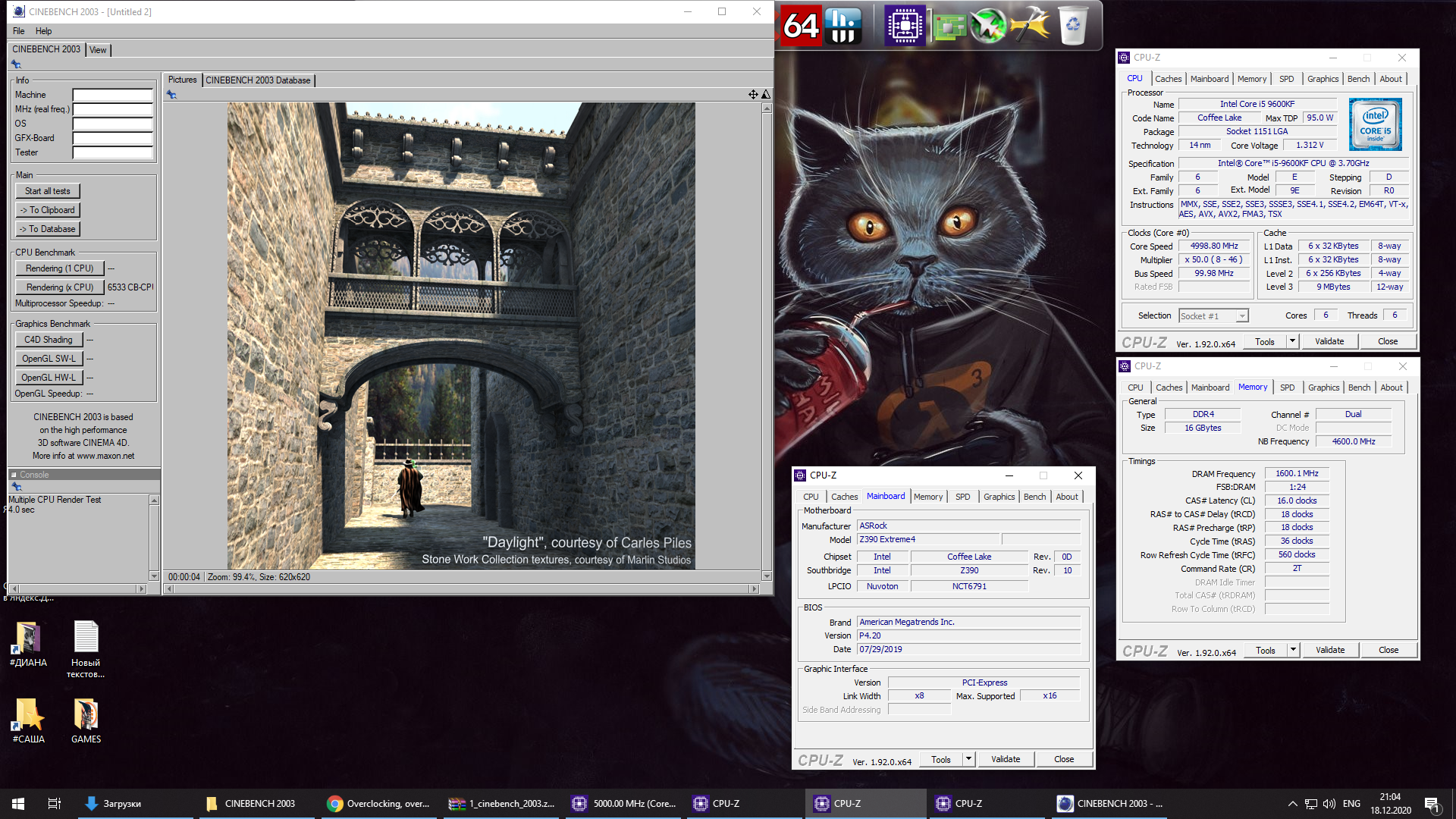The width and height of the screenshot is (1456, 819).
Task: Run the OpenGL HW-L test
Action: [x=49, y=378]
